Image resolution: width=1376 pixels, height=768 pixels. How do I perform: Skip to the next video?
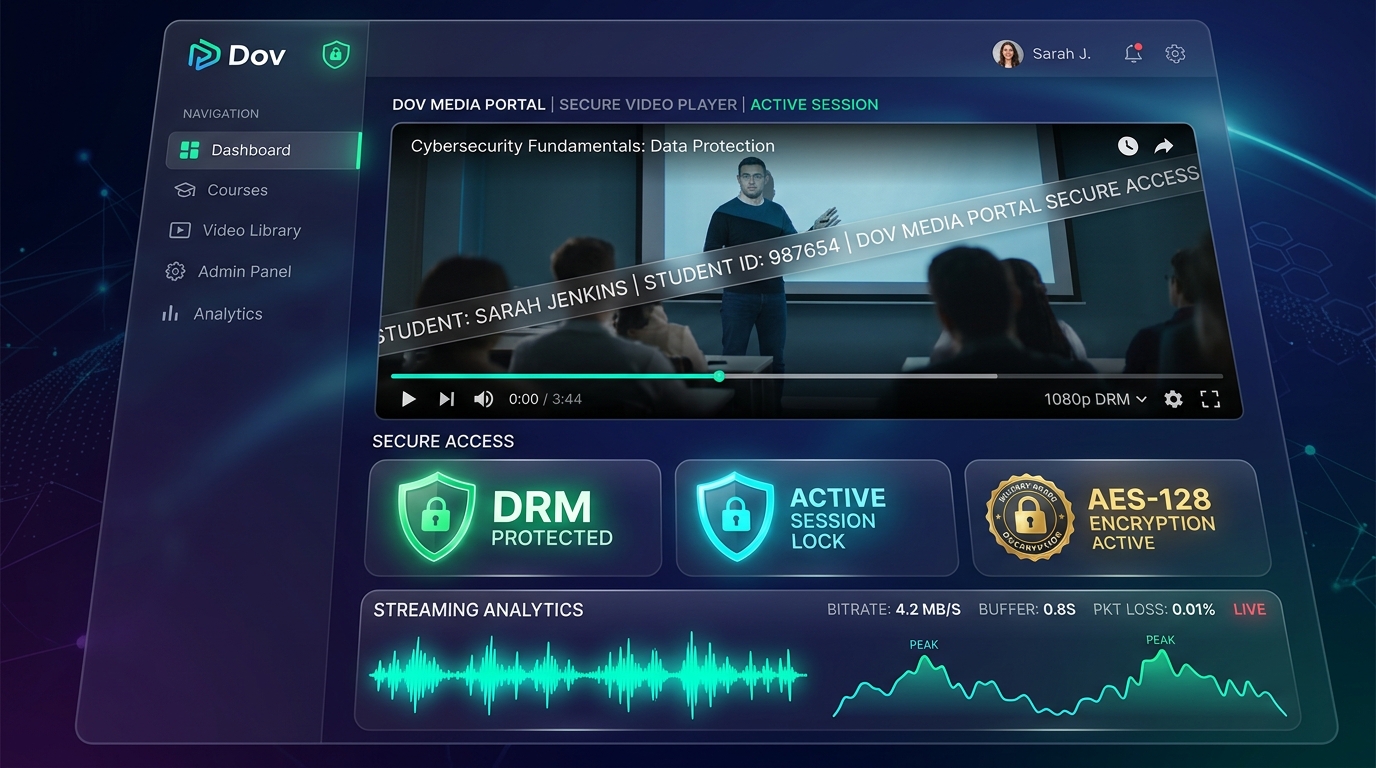coord(446,399)
